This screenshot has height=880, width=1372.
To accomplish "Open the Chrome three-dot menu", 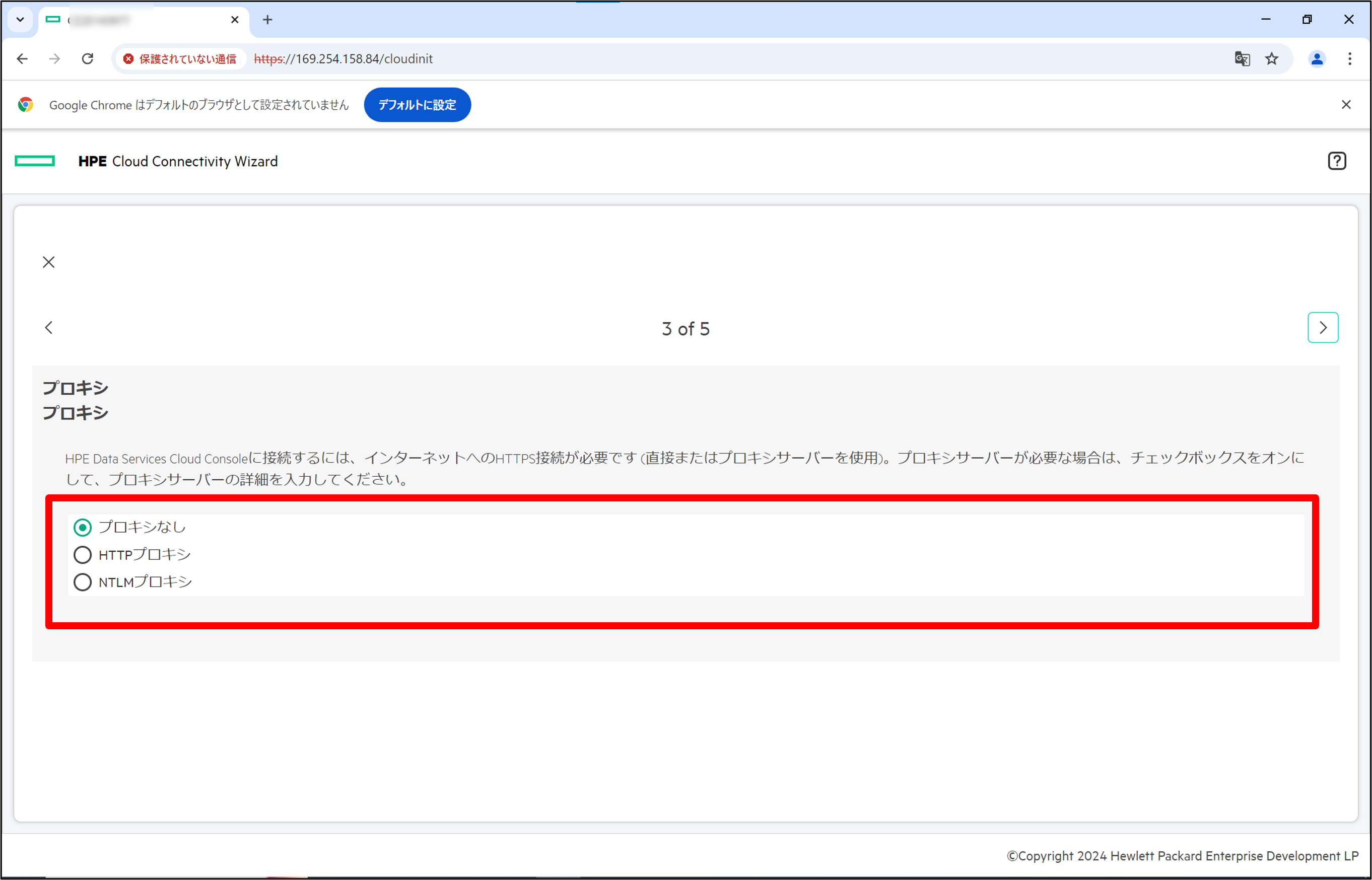I will [1350, 59].
